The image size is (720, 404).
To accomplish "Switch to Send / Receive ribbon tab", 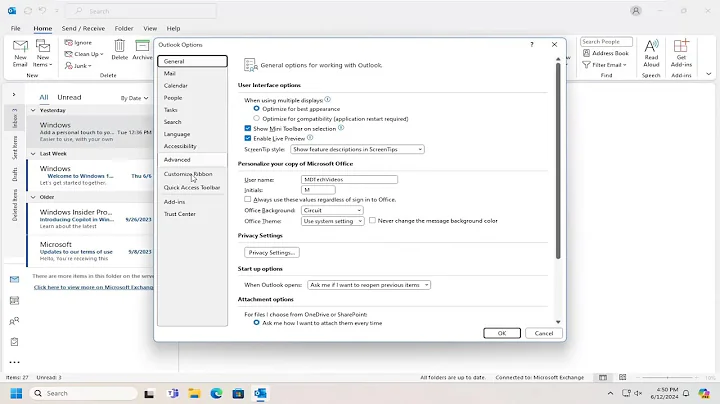I will [x=83, y=28].
